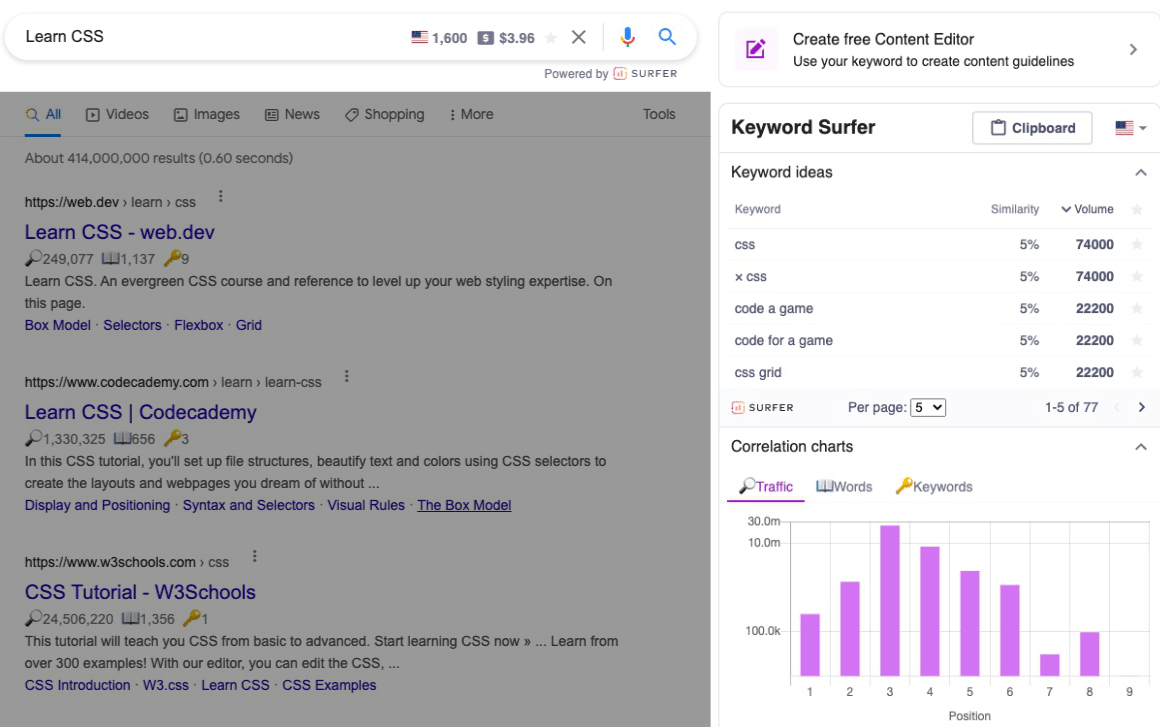Select the Words correlation chart tab
1160x727 pixels.
(x=844, y=487)
